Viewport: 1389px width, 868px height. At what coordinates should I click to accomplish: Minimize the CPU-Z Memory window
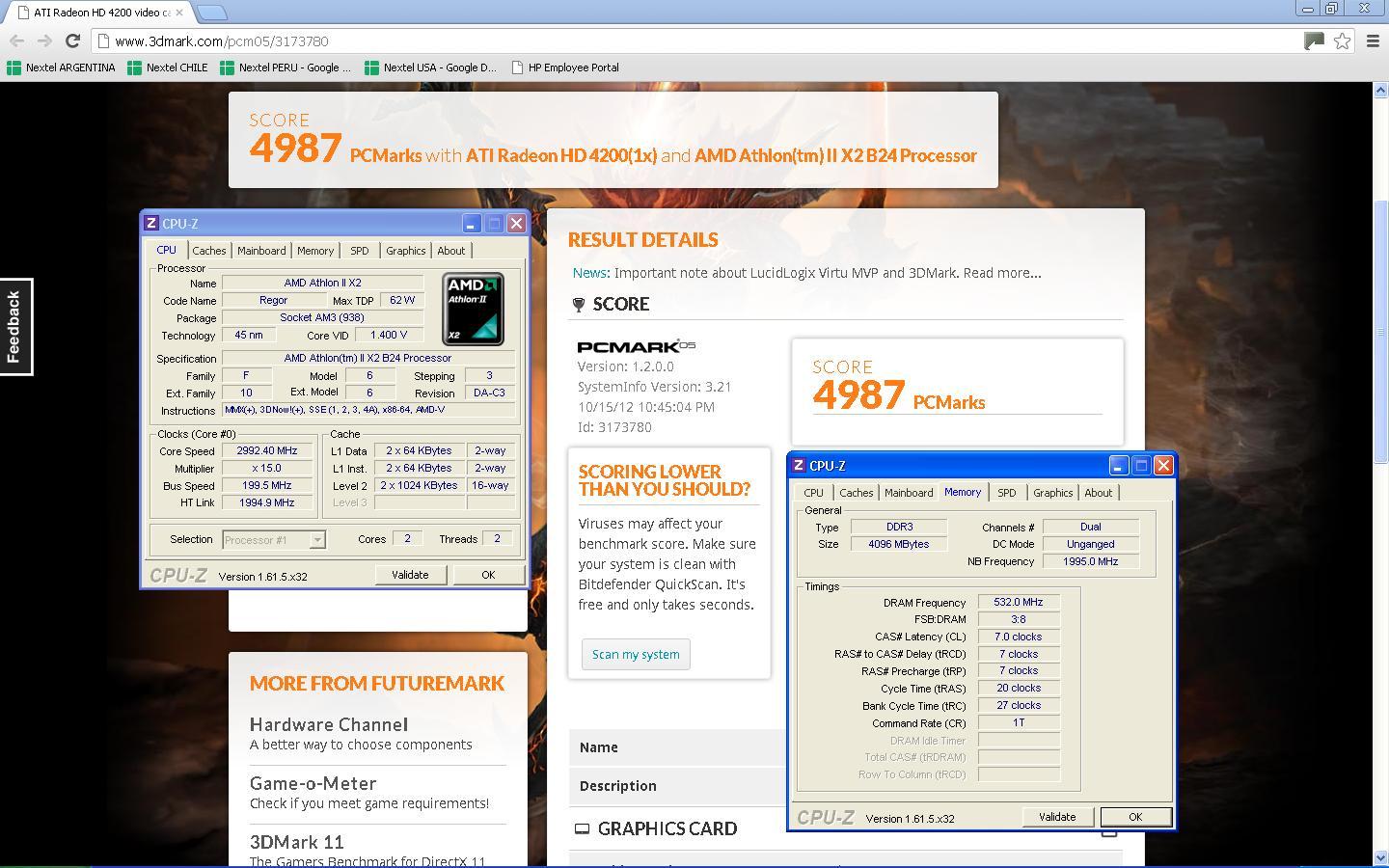click(1118, 465)
